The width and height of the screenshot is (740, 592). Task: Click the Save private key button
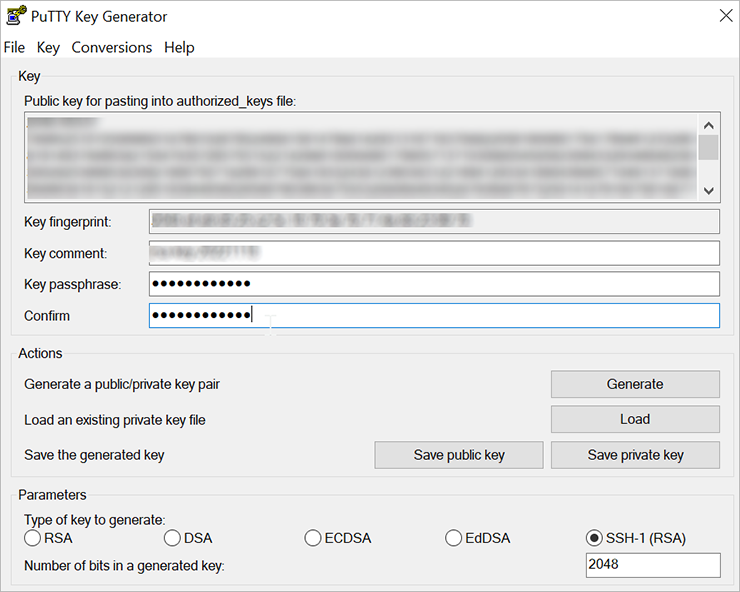[635, 455]
